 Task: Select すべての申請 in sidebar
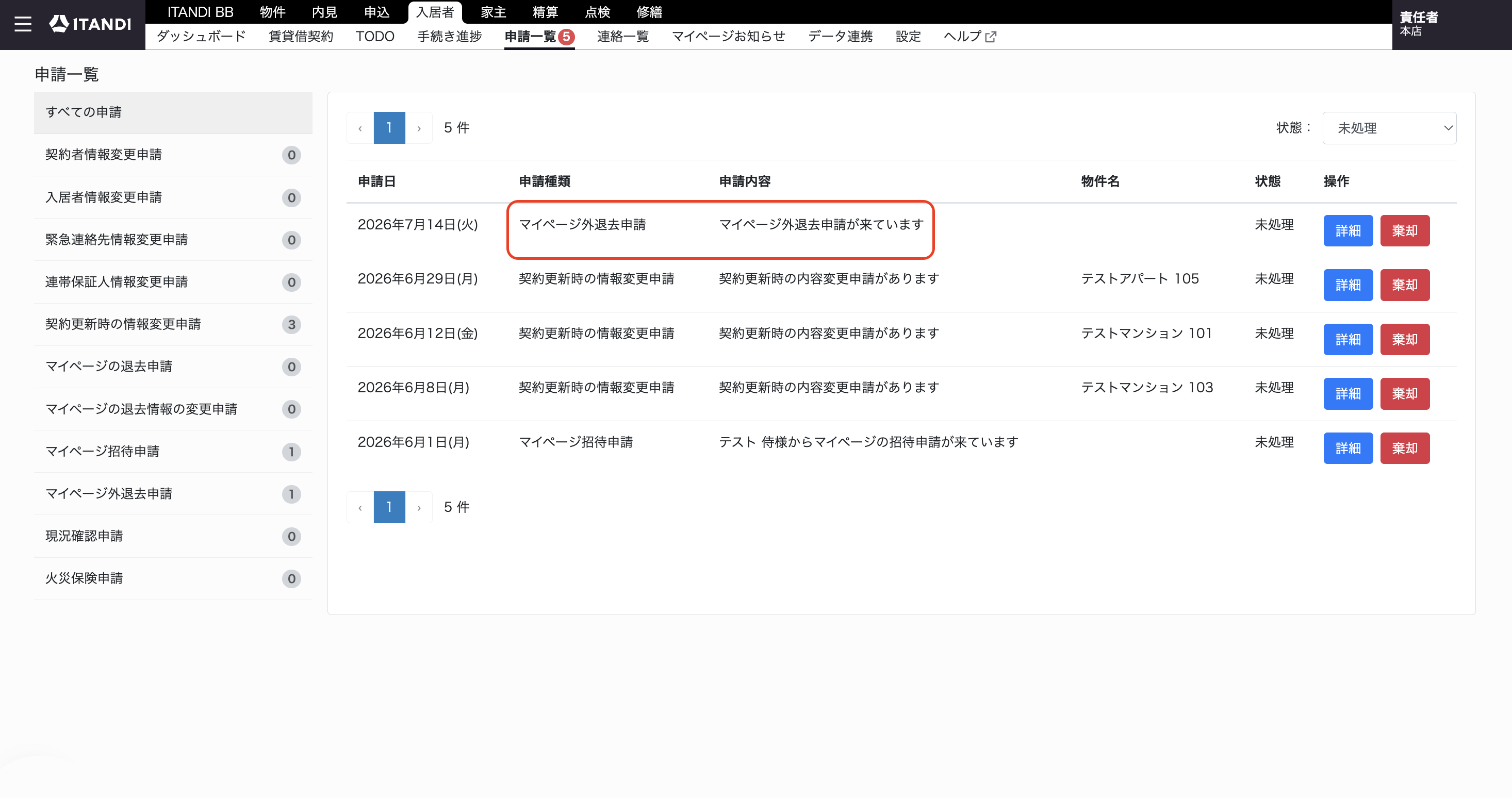pos(173,112)
